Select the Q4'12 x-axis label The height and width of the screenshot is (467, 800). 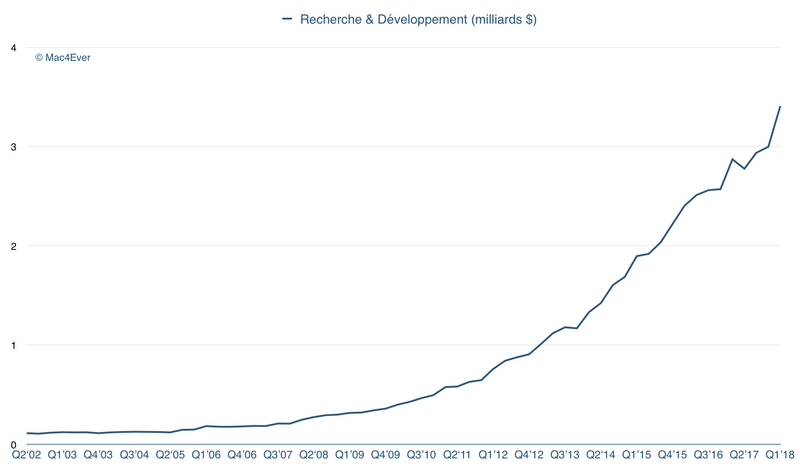(x=529, y=455)
